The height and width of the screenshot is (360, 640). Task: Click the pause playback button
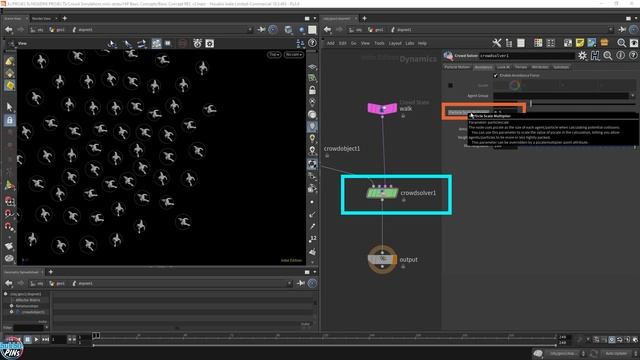click(27, 339)
